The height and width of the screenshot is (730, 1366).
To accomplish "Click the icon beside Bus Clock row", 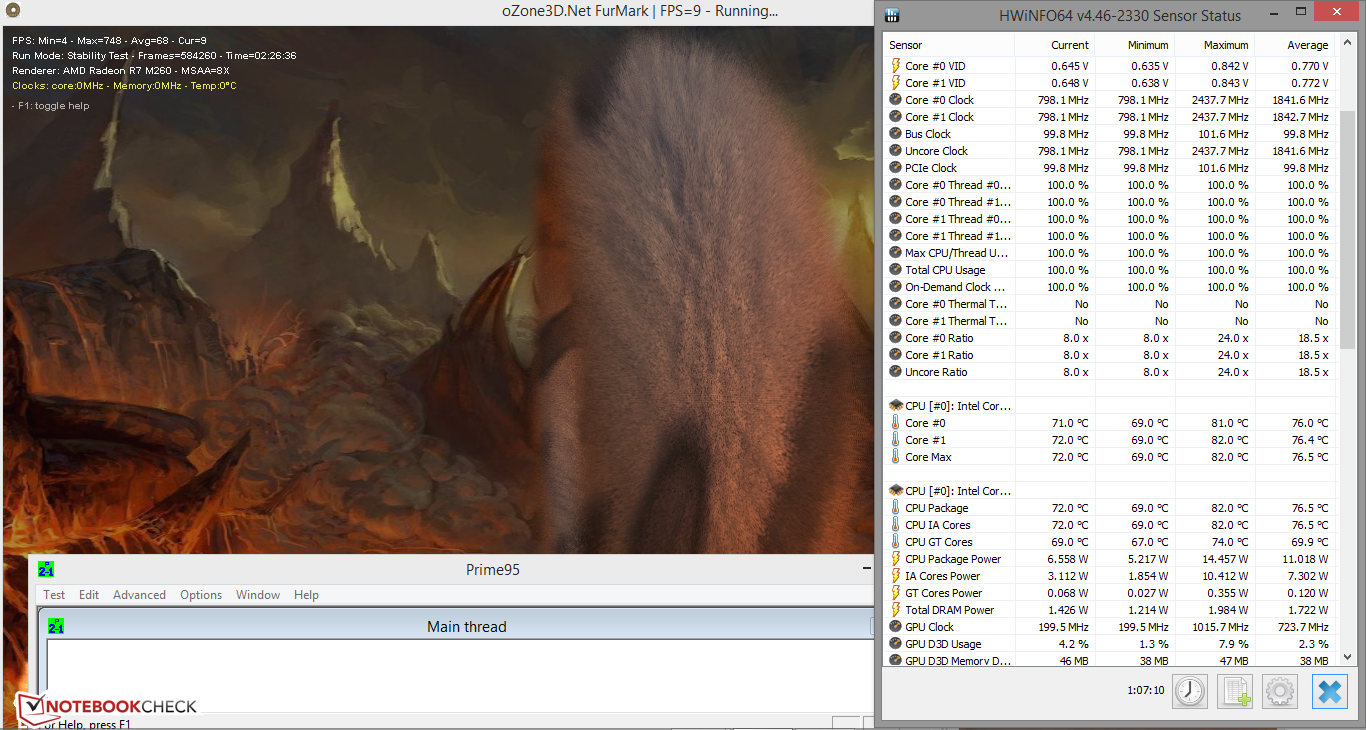I will [896, 134].
